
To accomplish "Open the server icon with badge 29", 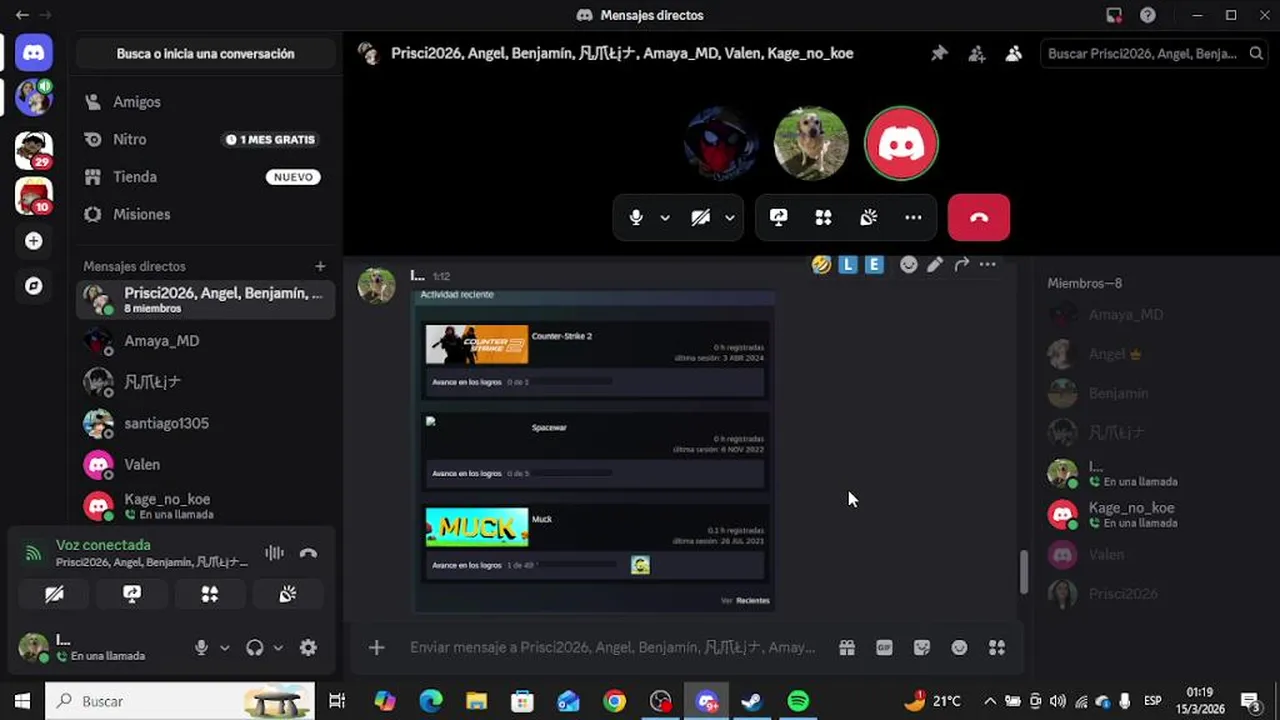I will (33, 150).
